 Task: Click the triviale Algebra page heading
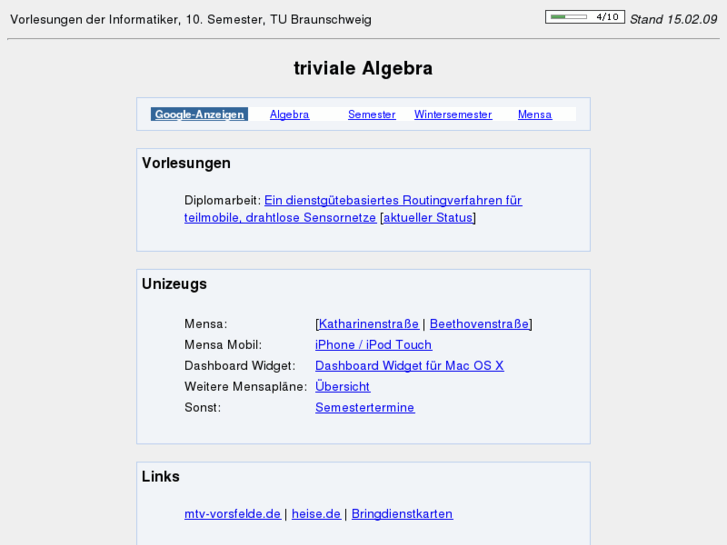click(363, 69)
